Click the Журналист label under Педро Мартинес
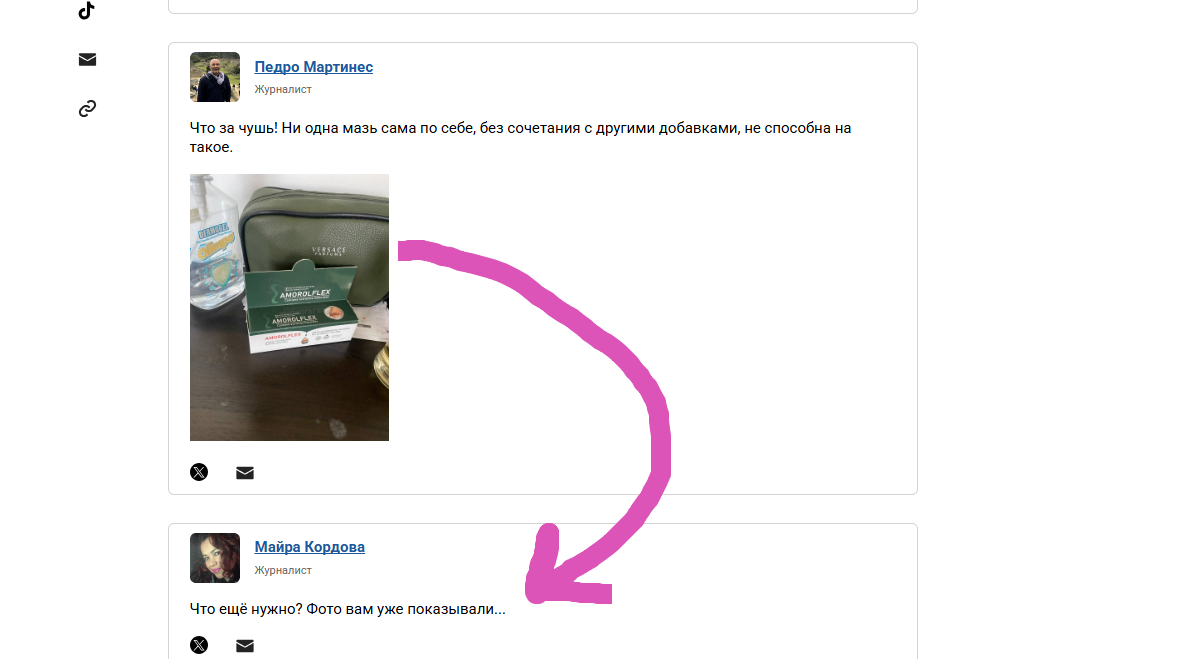Screen dimensions: 1201x659 click(283, 90)
